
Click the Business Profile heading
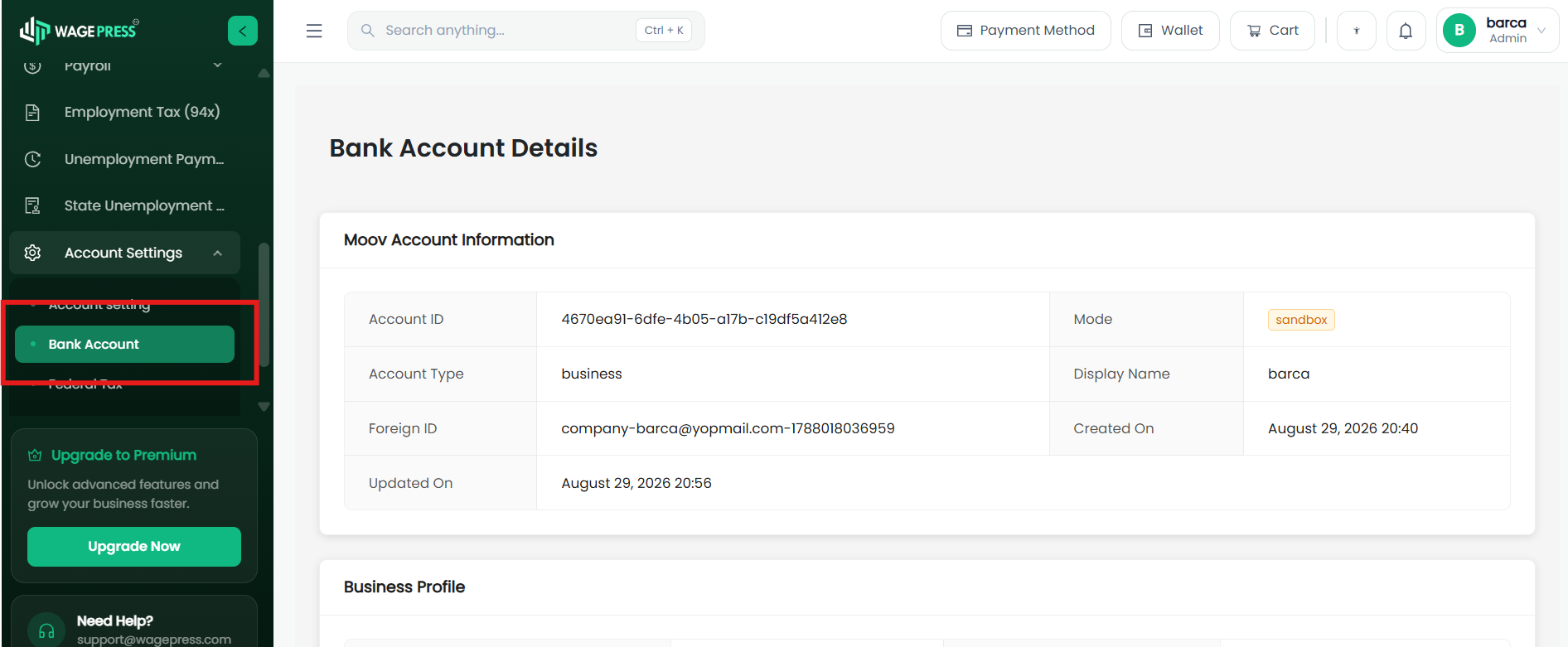(x=404, y=587)
